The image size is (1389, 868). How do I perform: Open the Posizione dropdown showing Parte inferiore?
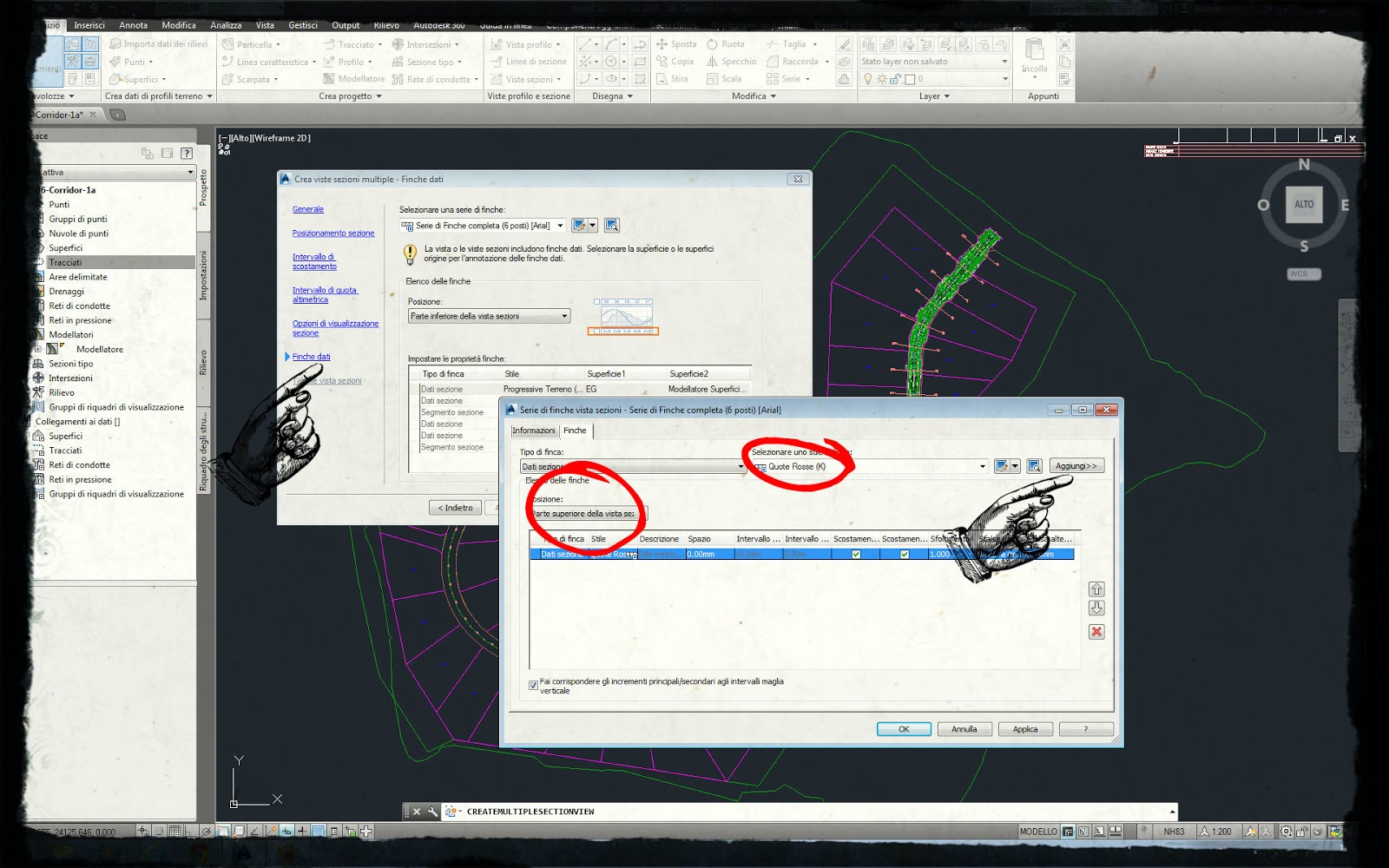(565, 315)
